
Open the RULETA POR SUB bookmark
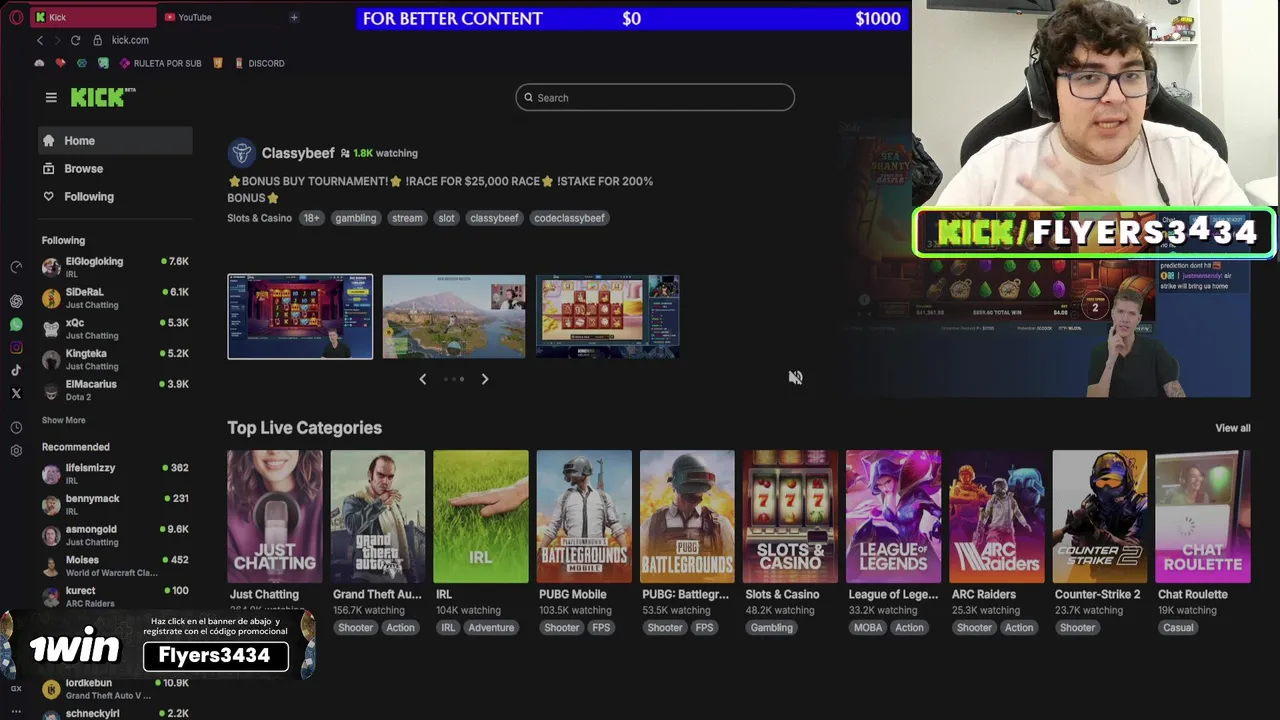pyautogui.click(x=160, y=63)
